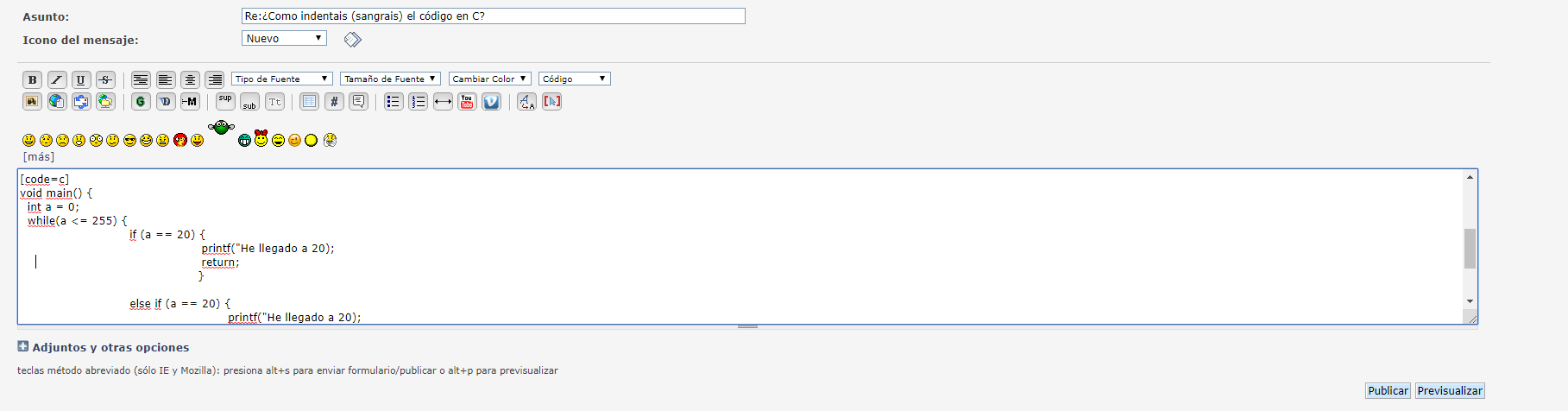
Task: Open Tipo de Fuente dropdown
Action: coord(281,79)
